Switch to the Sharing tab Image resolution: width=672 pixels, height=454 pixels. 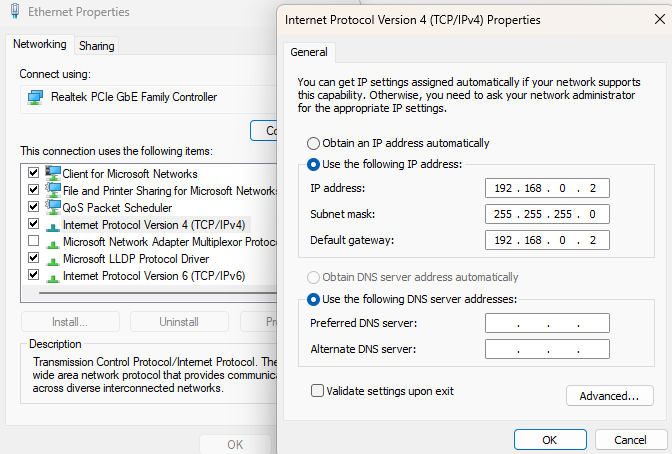[x=97, y=46]
